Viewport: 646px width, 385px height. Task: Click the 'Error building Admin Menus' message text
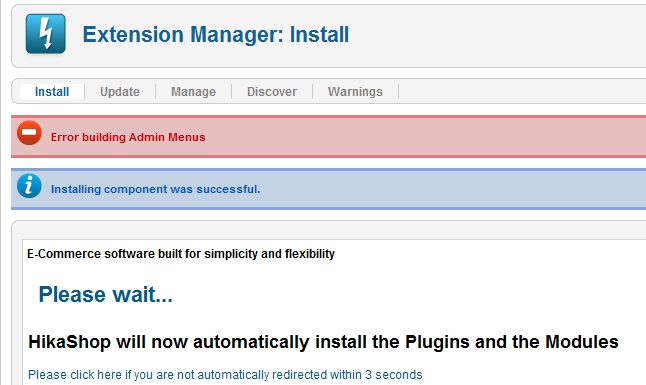(x=128, y=137)
